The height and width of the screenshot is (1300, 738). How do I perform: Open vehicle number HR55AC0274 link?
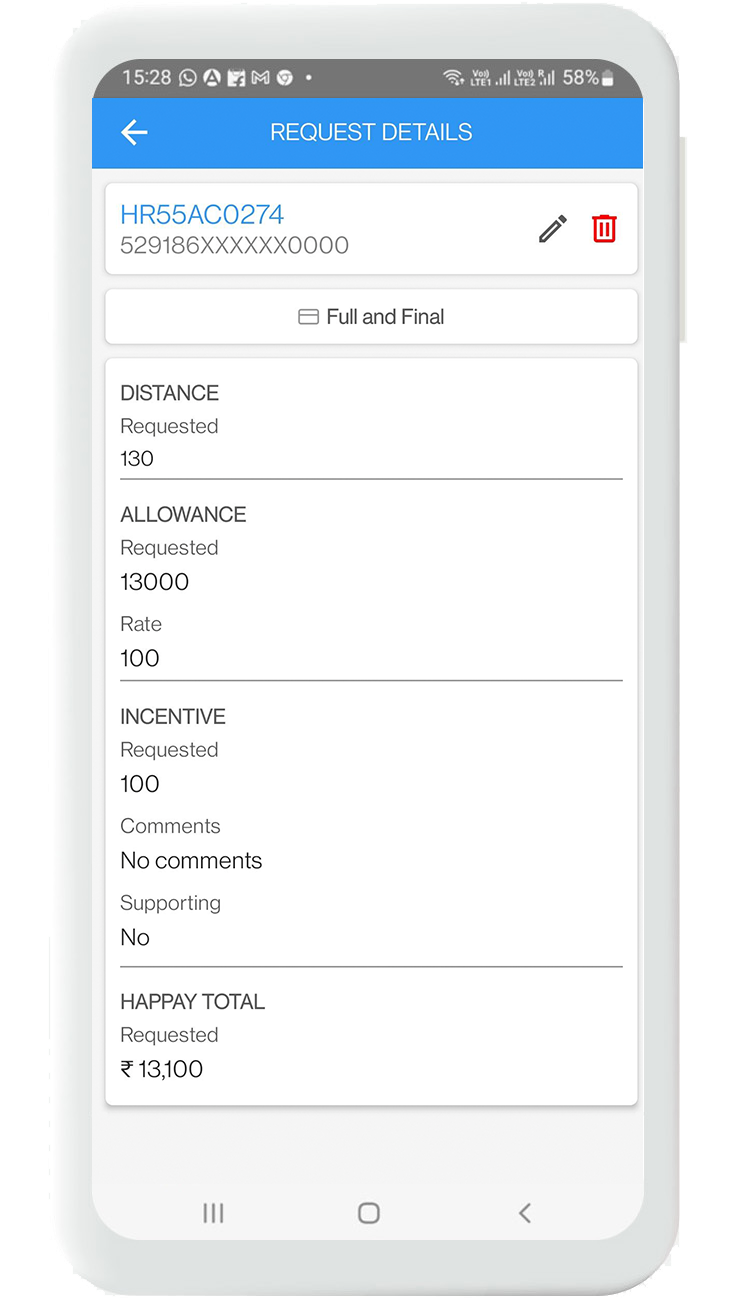point(202,215)
